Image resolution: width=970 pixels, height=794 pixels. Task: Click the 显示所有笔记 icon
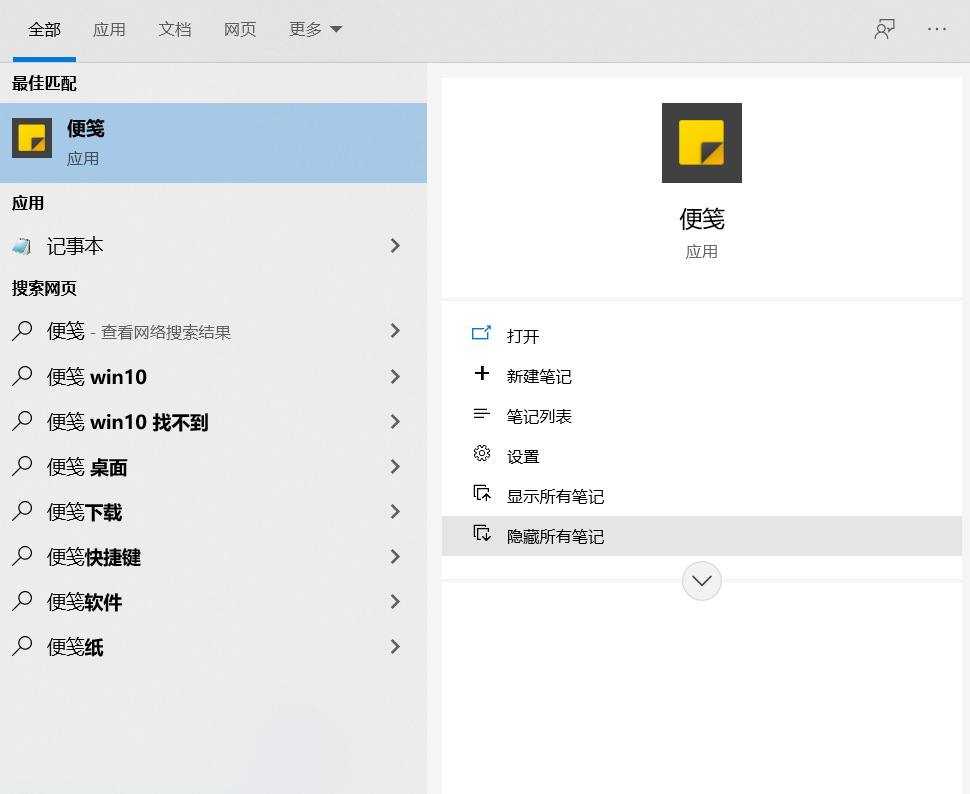pyautogui.click(x=483, y=494)
